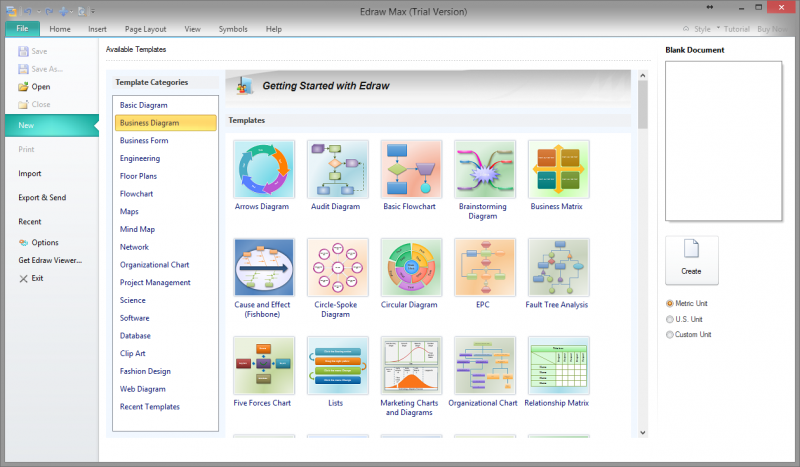The height and width of the screenshot is (467, 800).
Task: Click the Open folder icon
Action: coord(23,87)
